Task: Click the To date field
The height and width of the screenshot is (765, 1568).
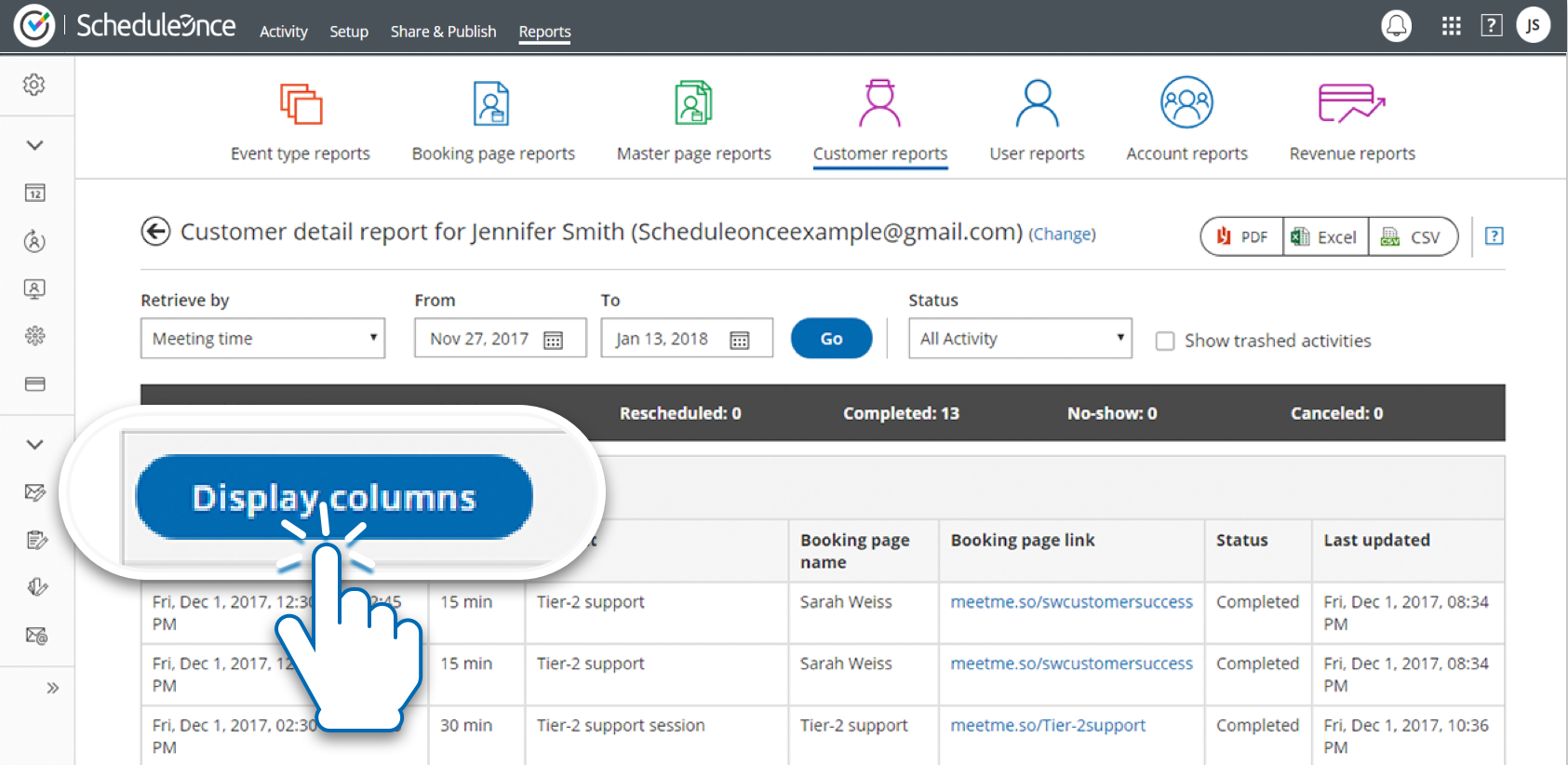Action: (x=663, y=339)
